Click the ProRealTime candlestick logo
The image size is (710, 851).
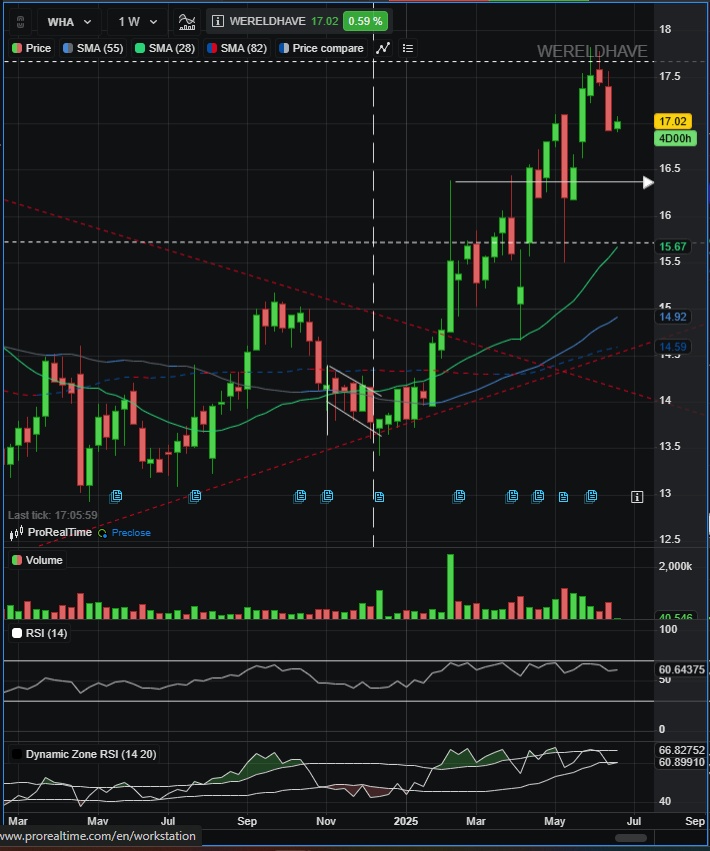click(16, 533)
